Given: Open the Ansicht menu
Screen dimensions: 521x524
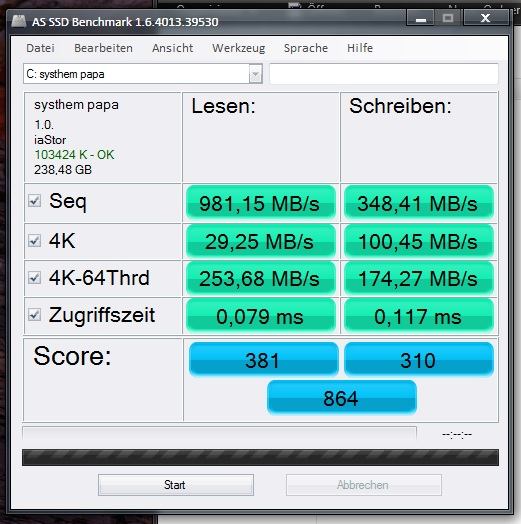Looking at the screenshot, I should (x=172, y=48).
